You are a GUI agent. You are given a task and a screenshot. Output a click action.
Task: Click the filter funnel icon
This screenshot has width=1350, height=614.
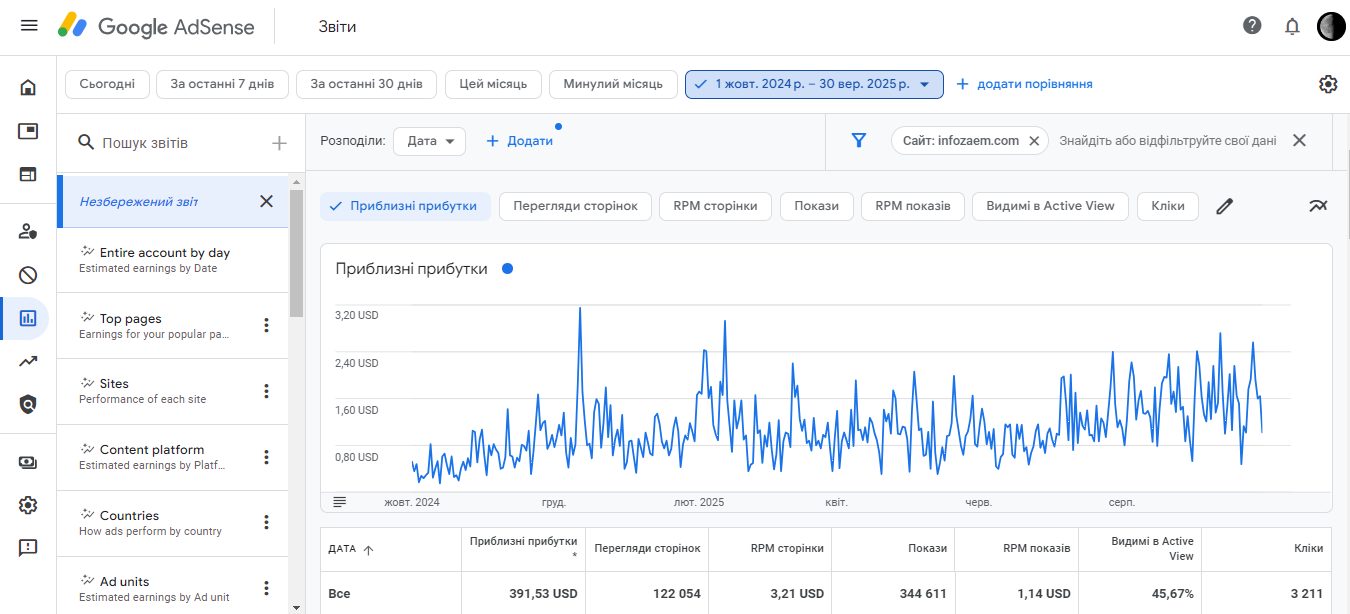pyautogui.click(x=858, y=141)
